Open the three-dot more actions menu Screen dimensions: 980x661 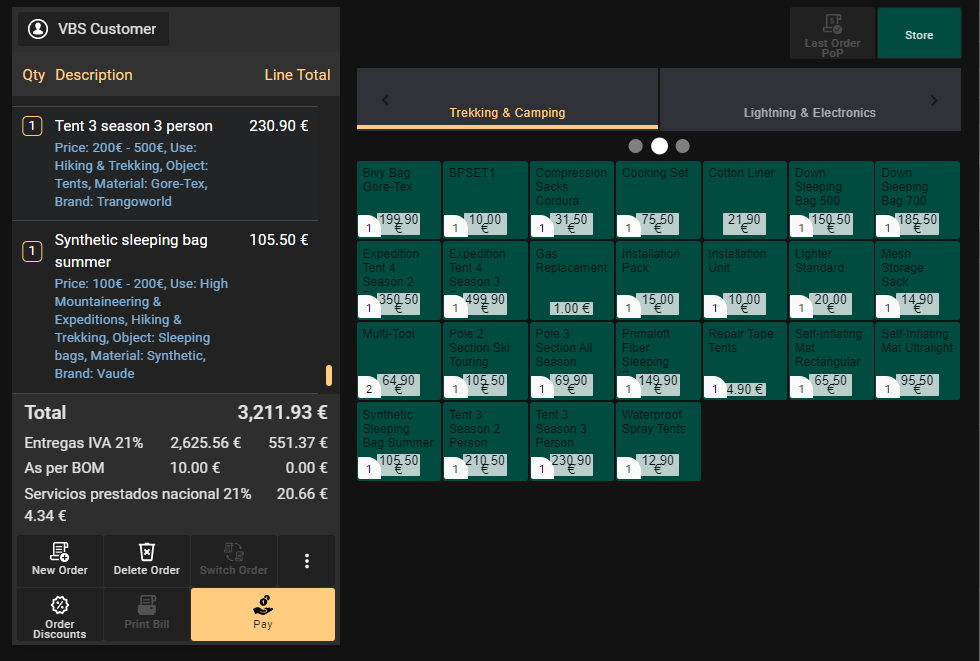point(307,561)
